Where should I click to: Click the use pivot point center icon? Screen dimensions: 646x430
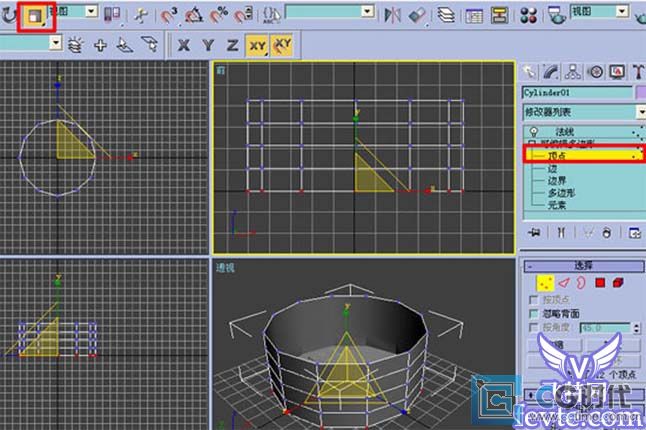point(112,15)
